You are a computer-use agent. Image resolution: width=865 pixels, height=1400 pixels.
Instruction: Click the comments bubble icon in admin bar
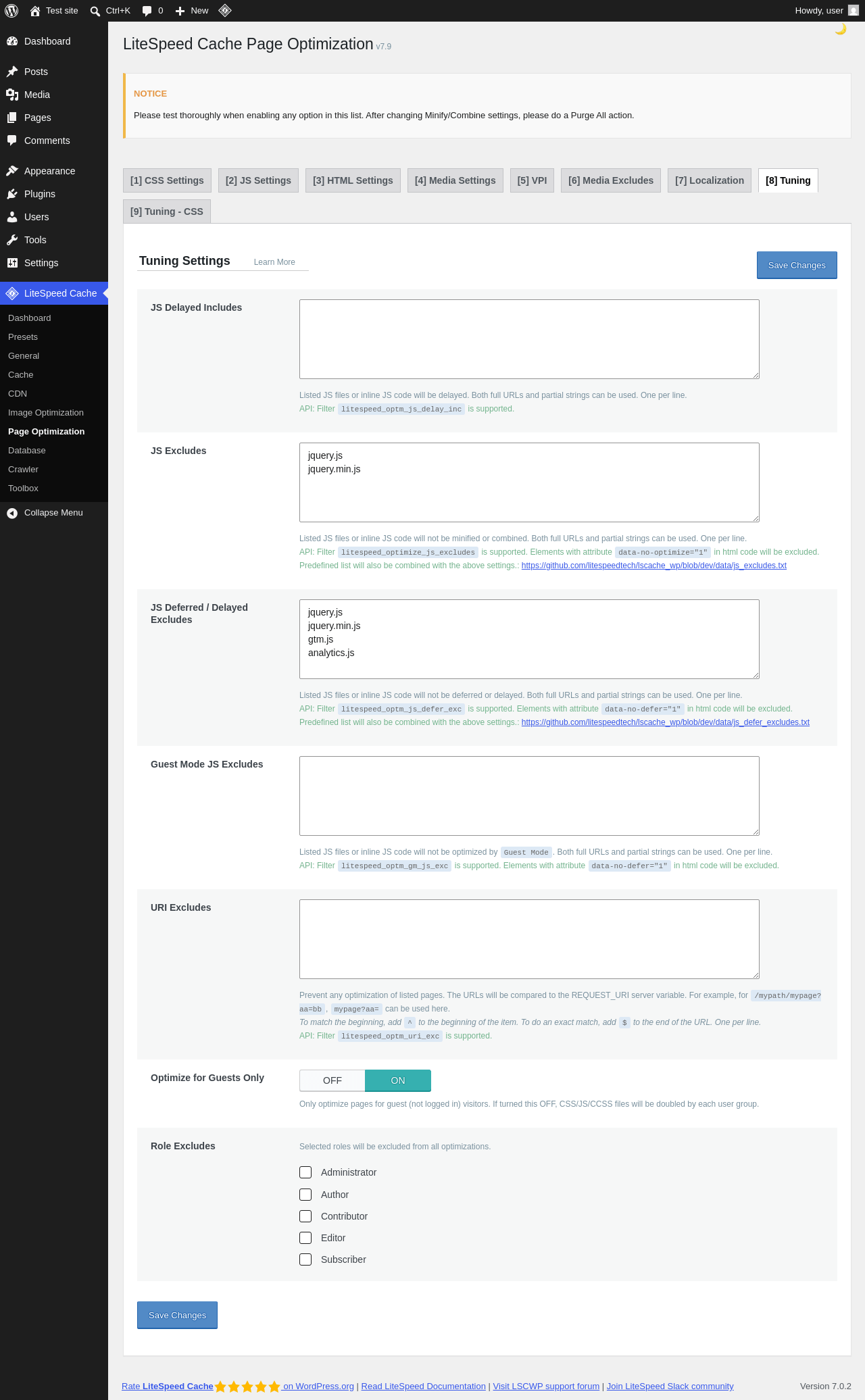pyautogui.click(x=147, y=11)
